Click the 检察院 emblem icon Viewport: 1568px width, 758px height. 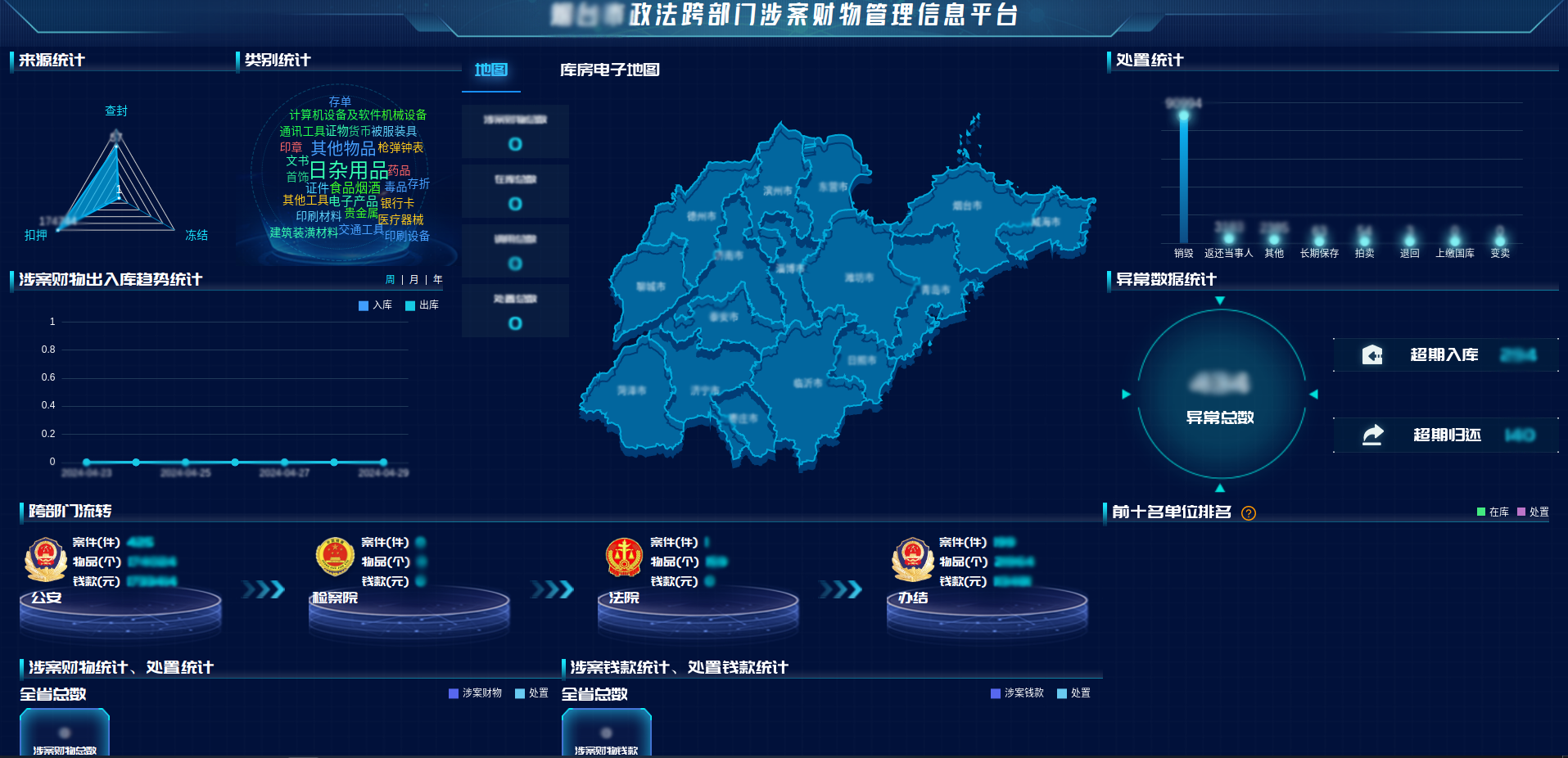pos(335,558)
